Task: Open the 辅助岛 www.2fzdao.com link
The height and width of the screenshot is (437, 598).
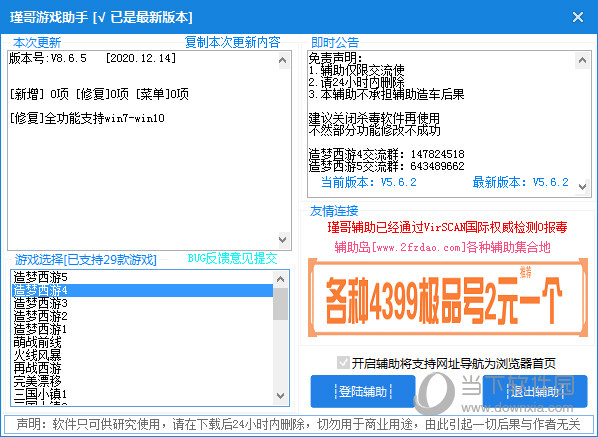Action: click(x=442, y=247)
